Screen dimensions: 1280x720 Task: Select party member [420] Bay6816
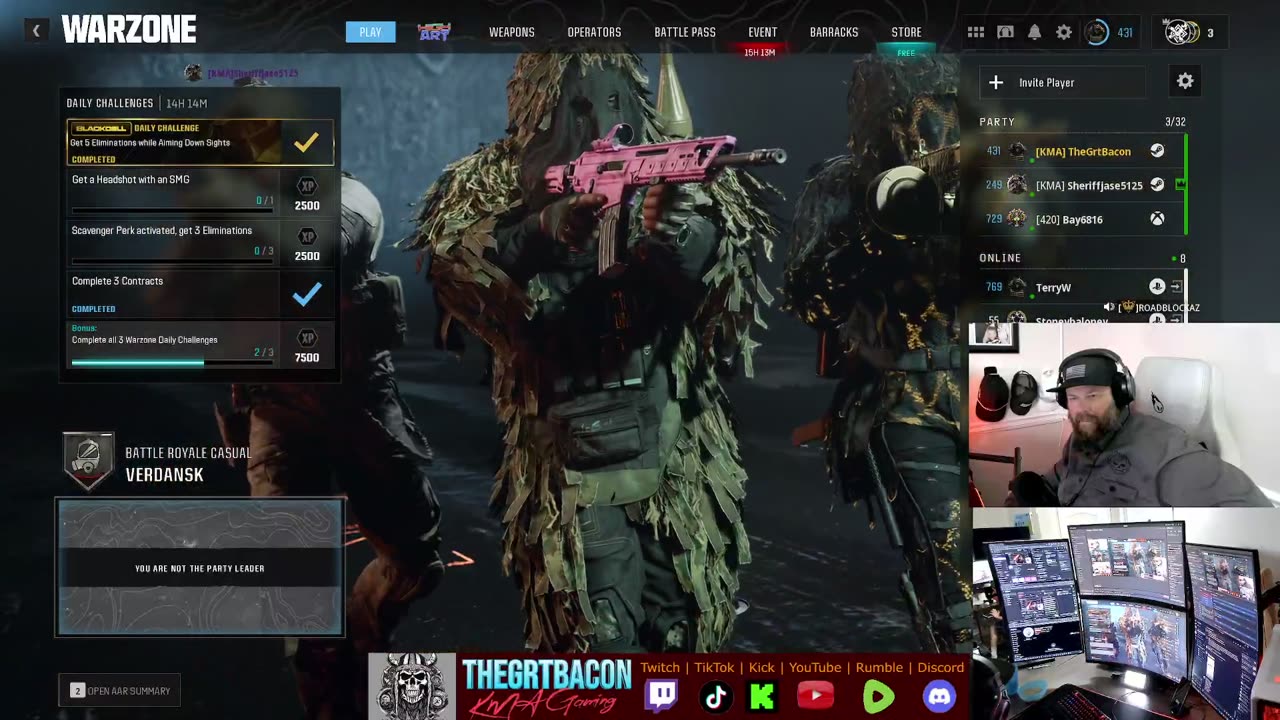point(1080,219)
